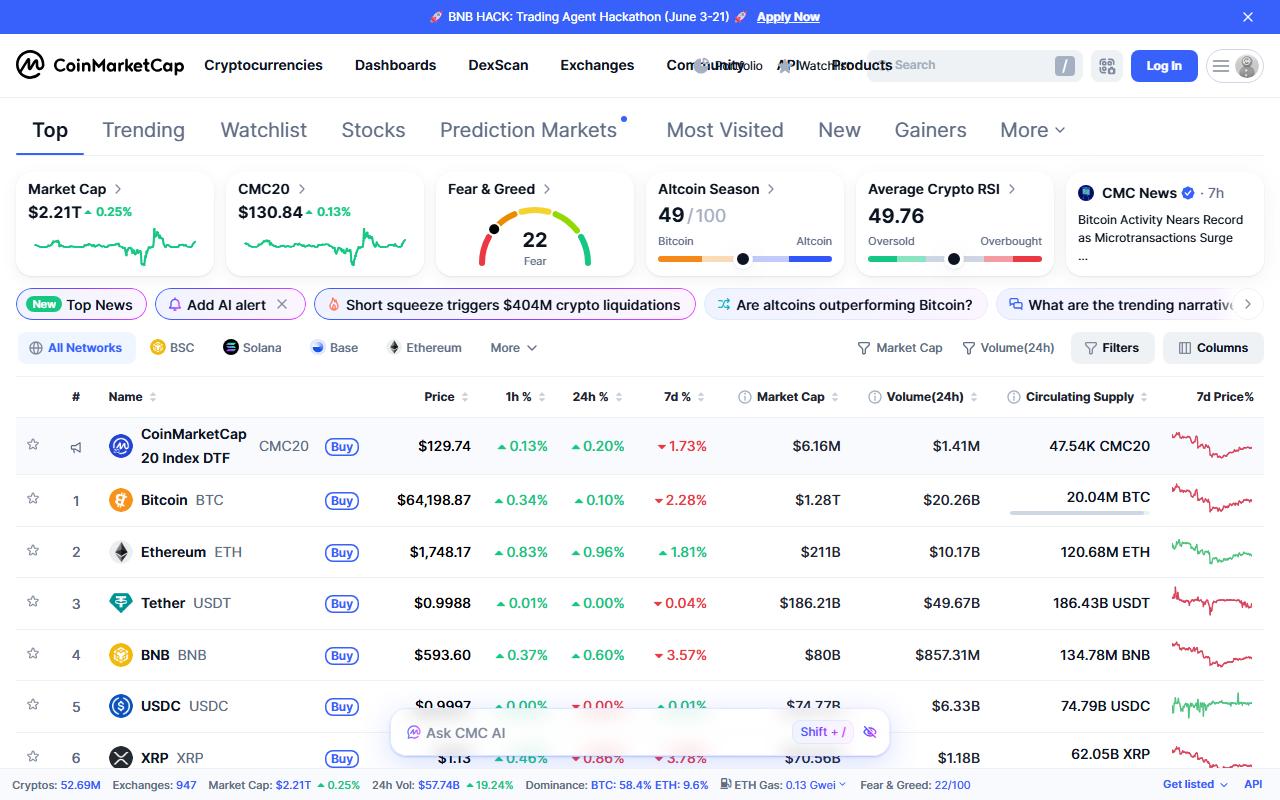This screenshot has height=800, width=1280.
Task: Expand the Get listed dropdown
Action: click(x=1195, y=785)
